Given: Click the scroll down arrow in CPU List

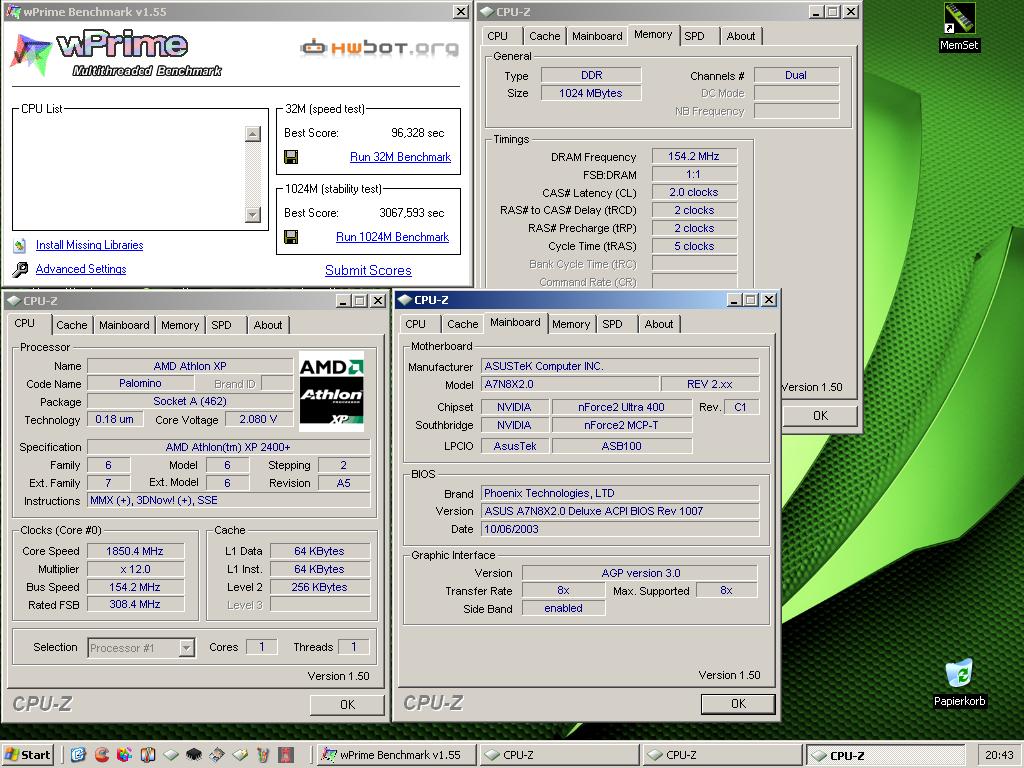Looking at the screenshot, I should 253,214.
